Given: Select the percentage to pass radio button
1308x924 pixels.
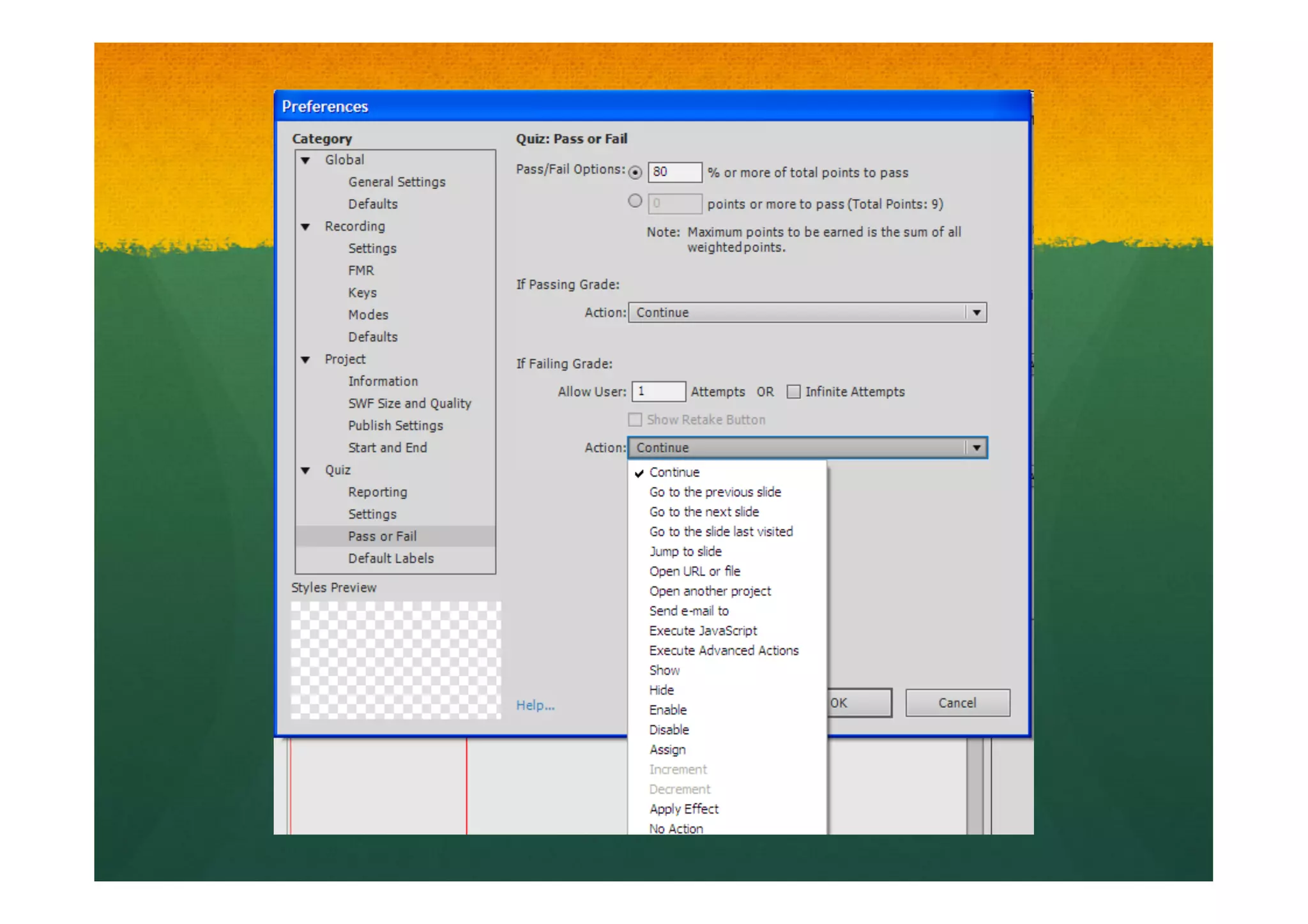Looking at the screenshot, I should click(635, 172).
